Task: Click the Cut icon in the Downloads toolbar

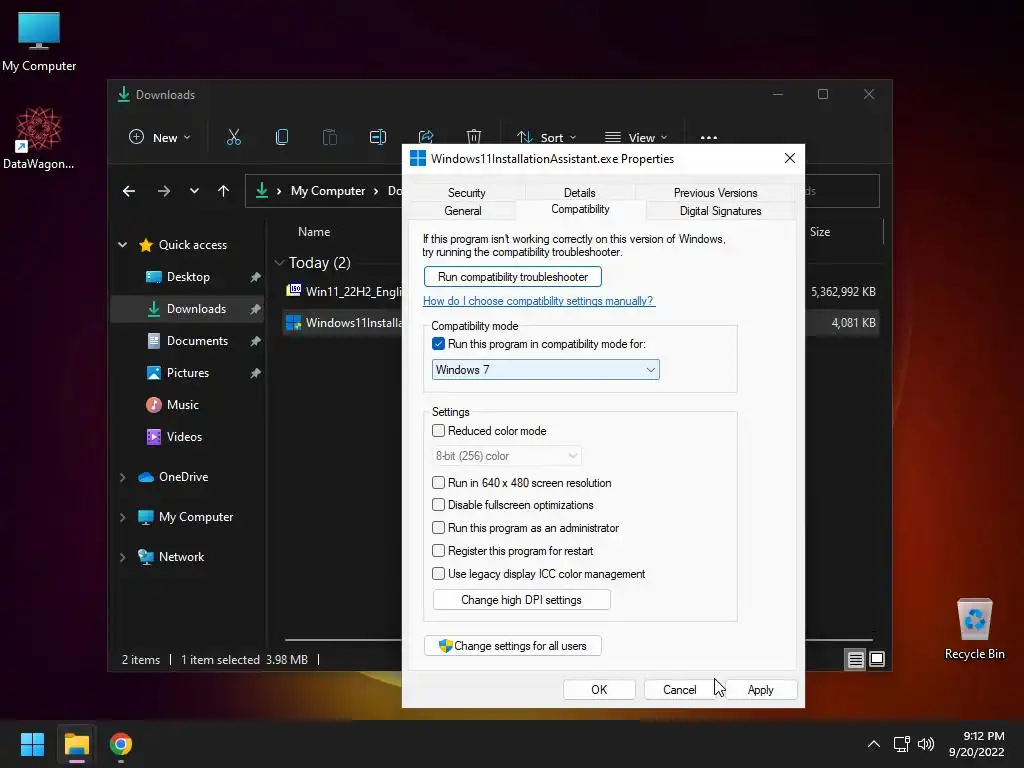Action: 234,137
